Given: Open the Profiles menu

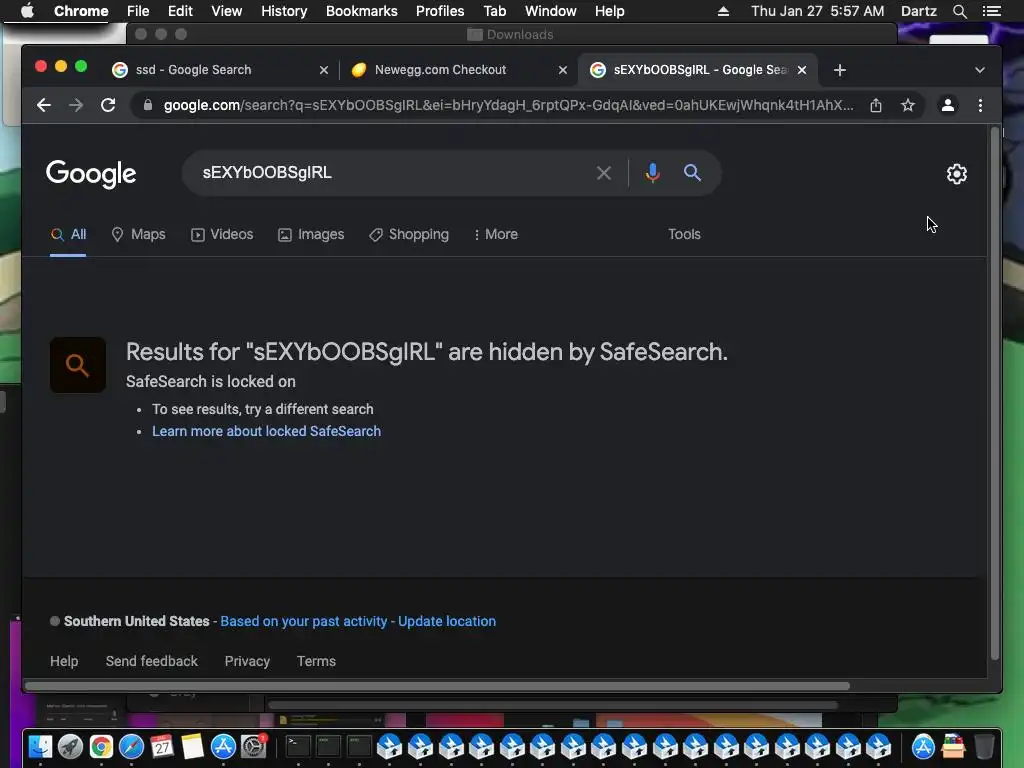Looking at the screenshot, I should [440, 11].
